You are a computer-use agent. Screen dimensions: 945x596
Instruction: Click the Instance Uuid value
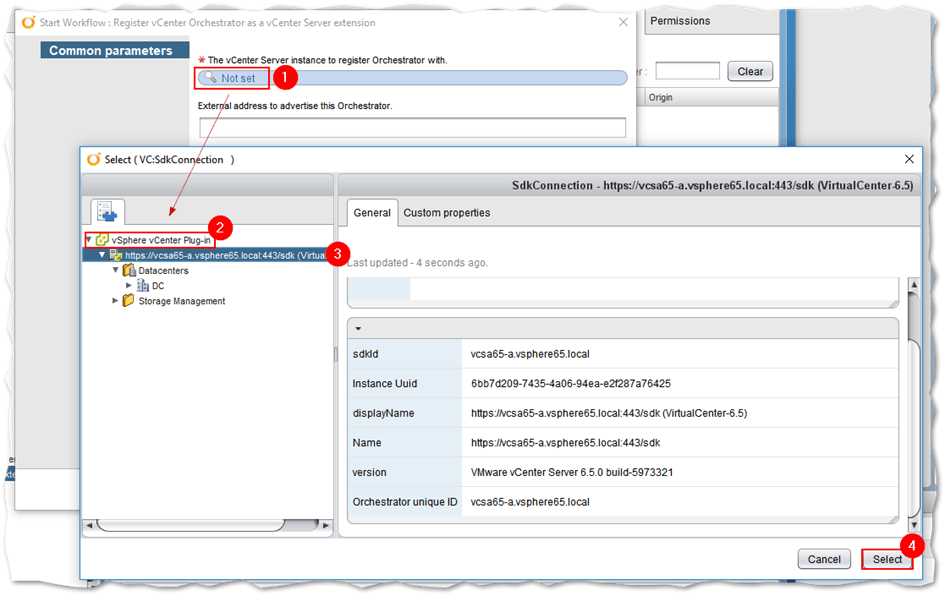coord(571,383)
